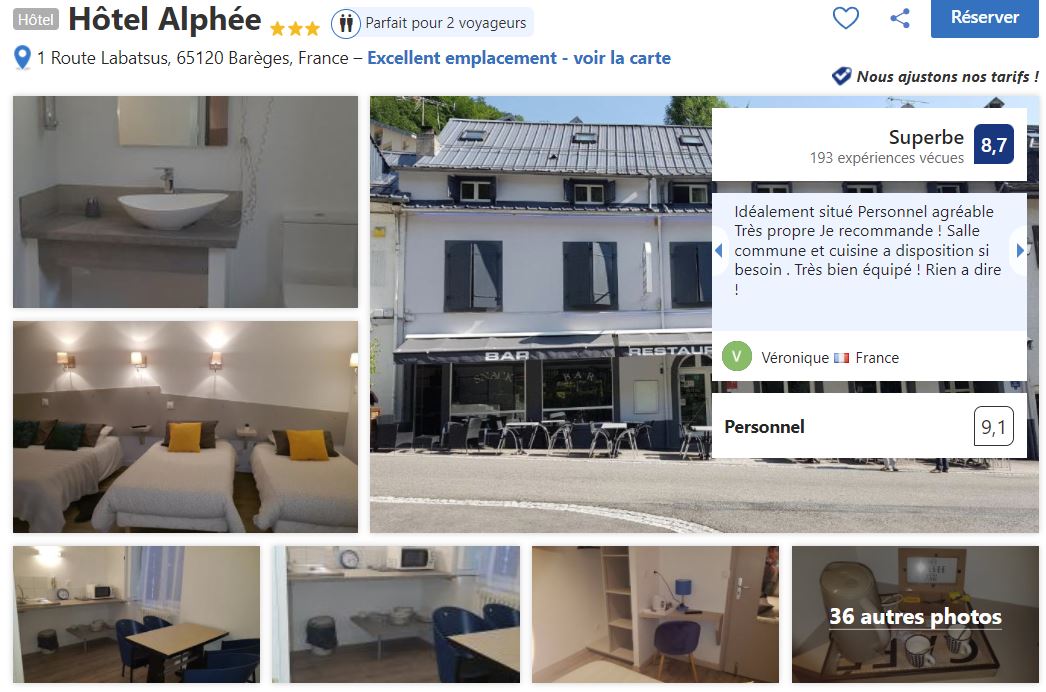Open the 193 expériences vécues reviews

887,158
